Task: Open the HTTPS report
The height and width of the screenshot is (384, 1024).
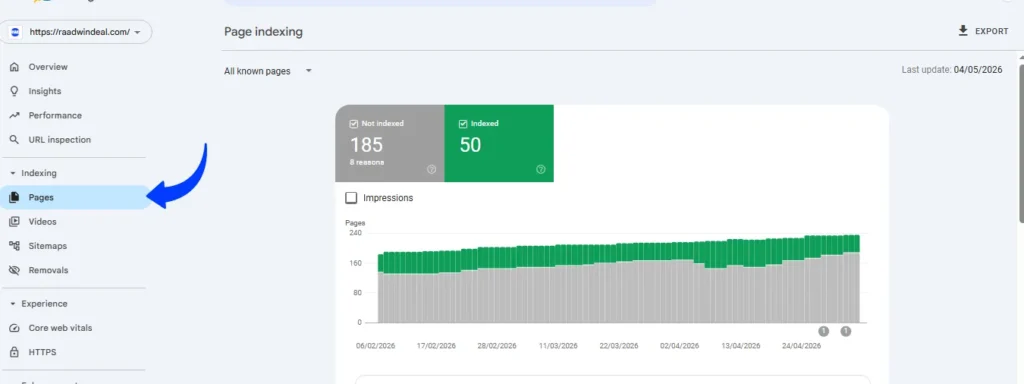Action: [42, 352]
